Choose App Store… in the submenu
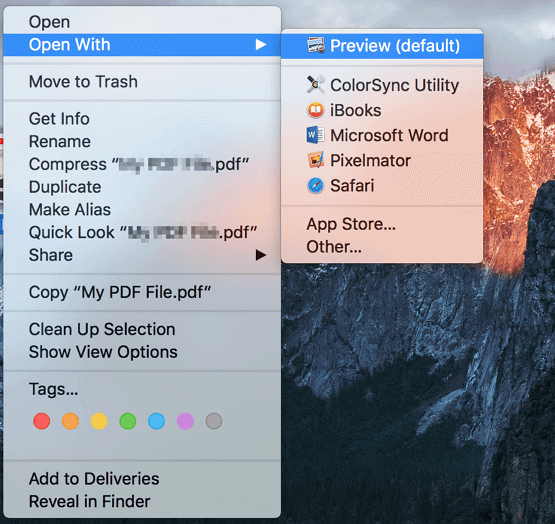This screenshot has height=524, width=555. [382, 224]
